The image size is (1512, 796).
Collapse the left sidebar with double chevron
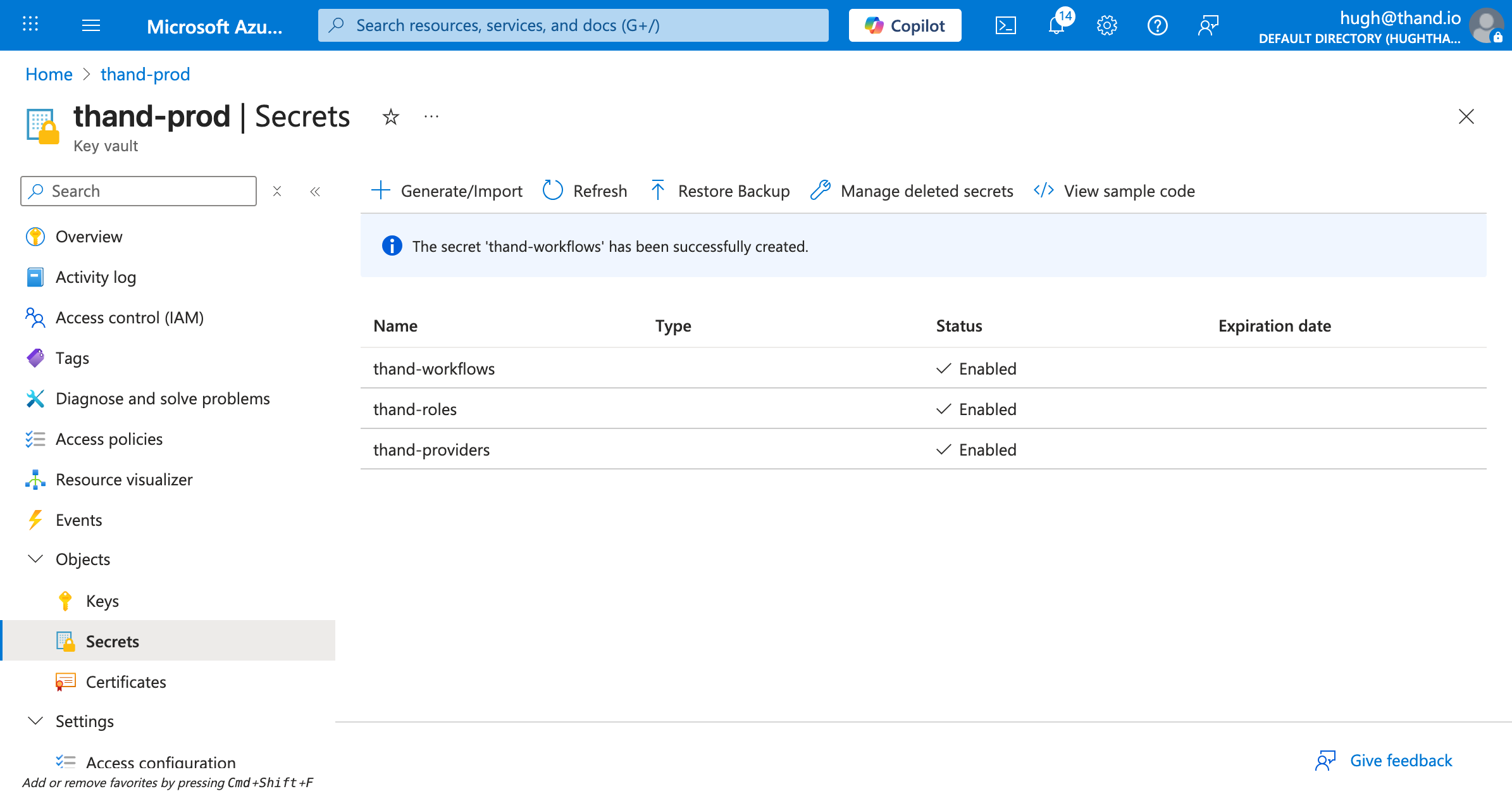point(315,191)
